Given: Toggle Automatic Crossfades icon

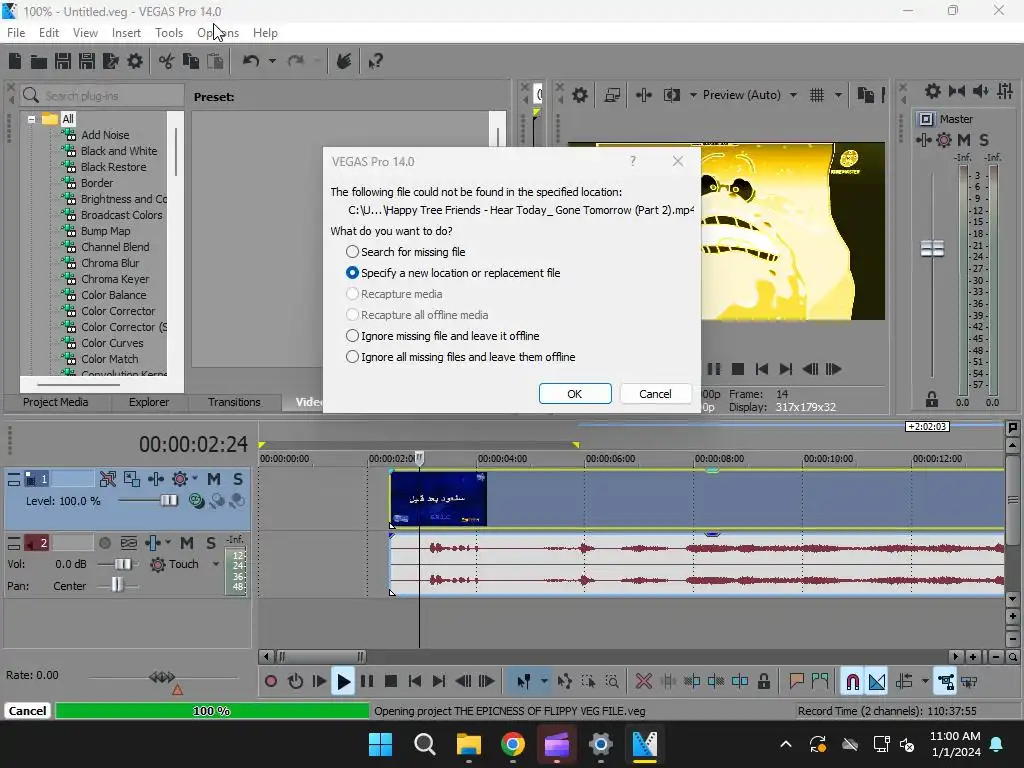Looking at the screenshot, I should pos(877,682).
